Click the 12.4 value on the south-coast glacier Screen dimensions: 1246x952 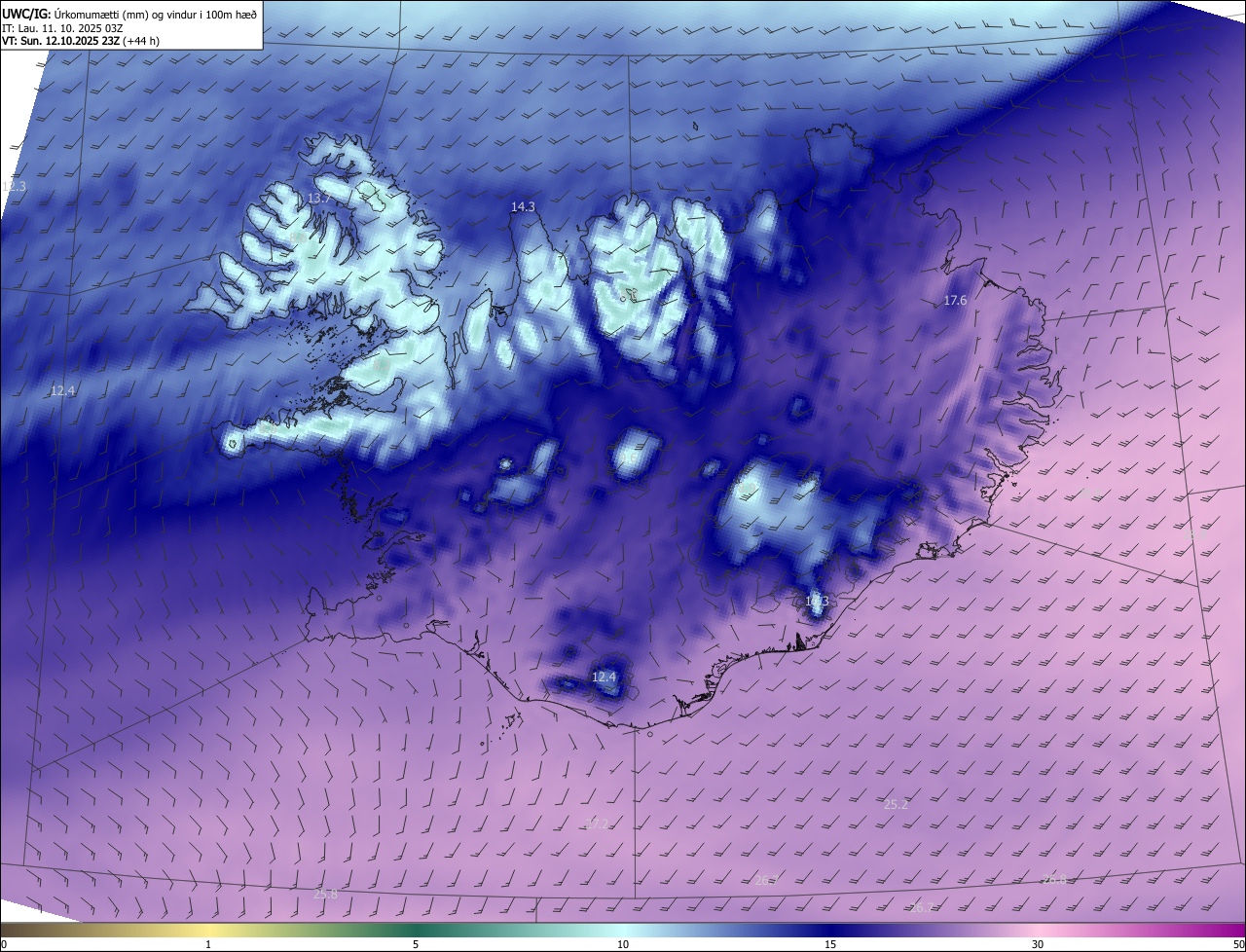pos(604,677)
